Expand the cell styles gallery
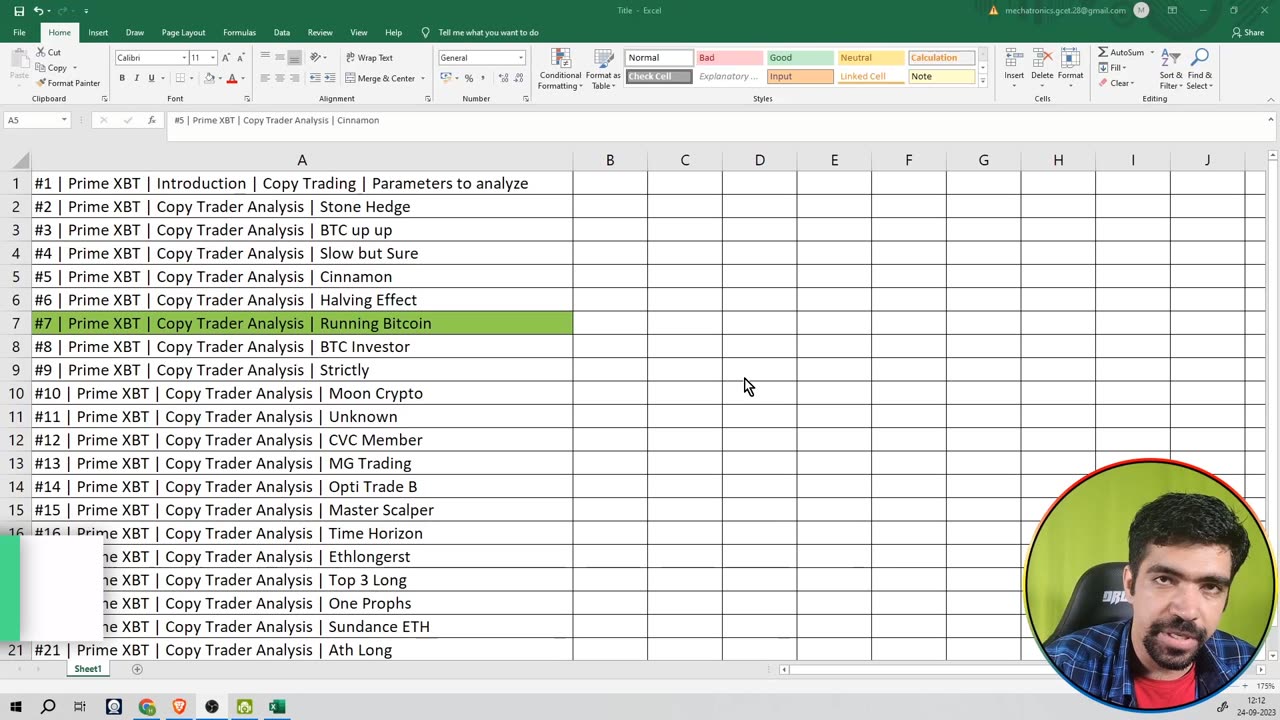The image size is (1280, 720). 982,81
